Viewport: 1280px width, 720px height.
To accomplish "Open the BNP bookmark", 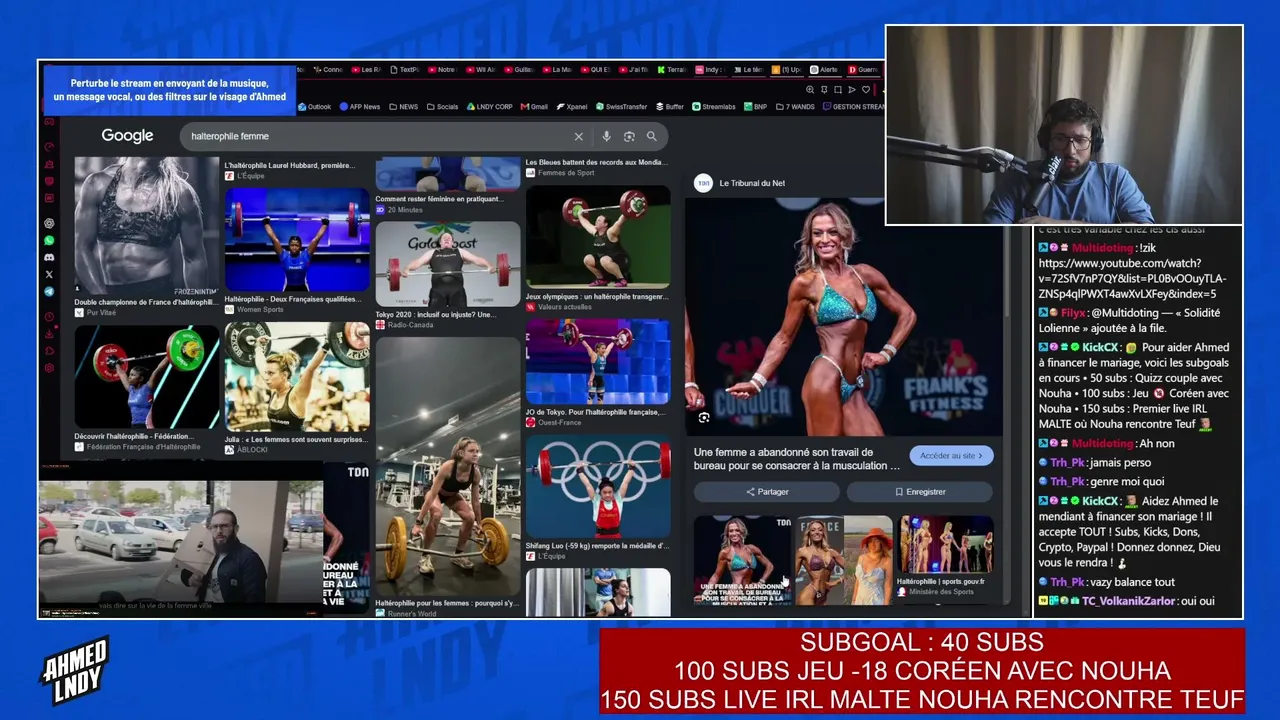I will click(756, 107).
